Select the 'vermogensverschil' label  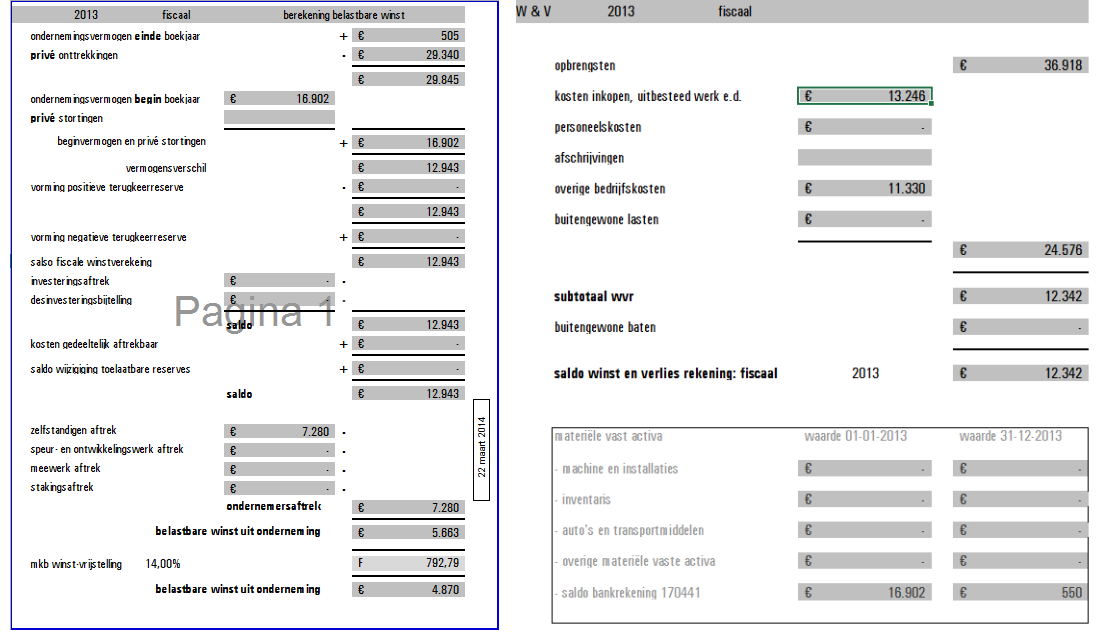(x=166, y=168)
